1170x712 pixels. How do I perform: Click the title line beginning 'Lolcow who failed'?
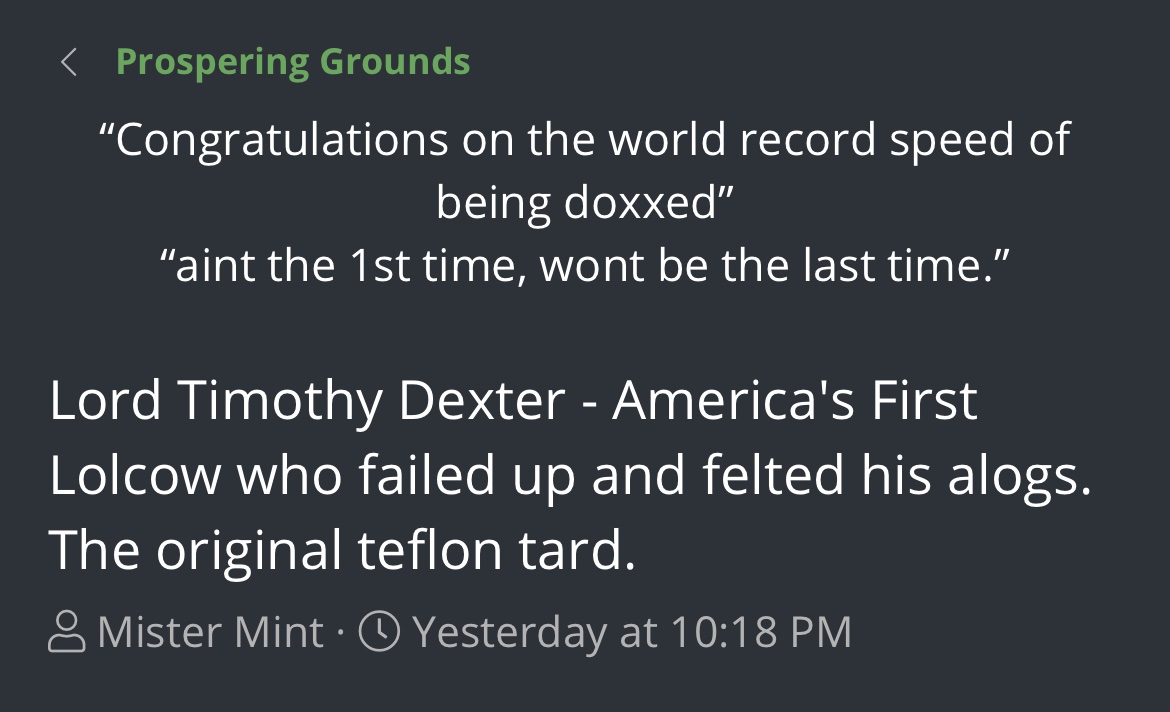pos(571,476)
